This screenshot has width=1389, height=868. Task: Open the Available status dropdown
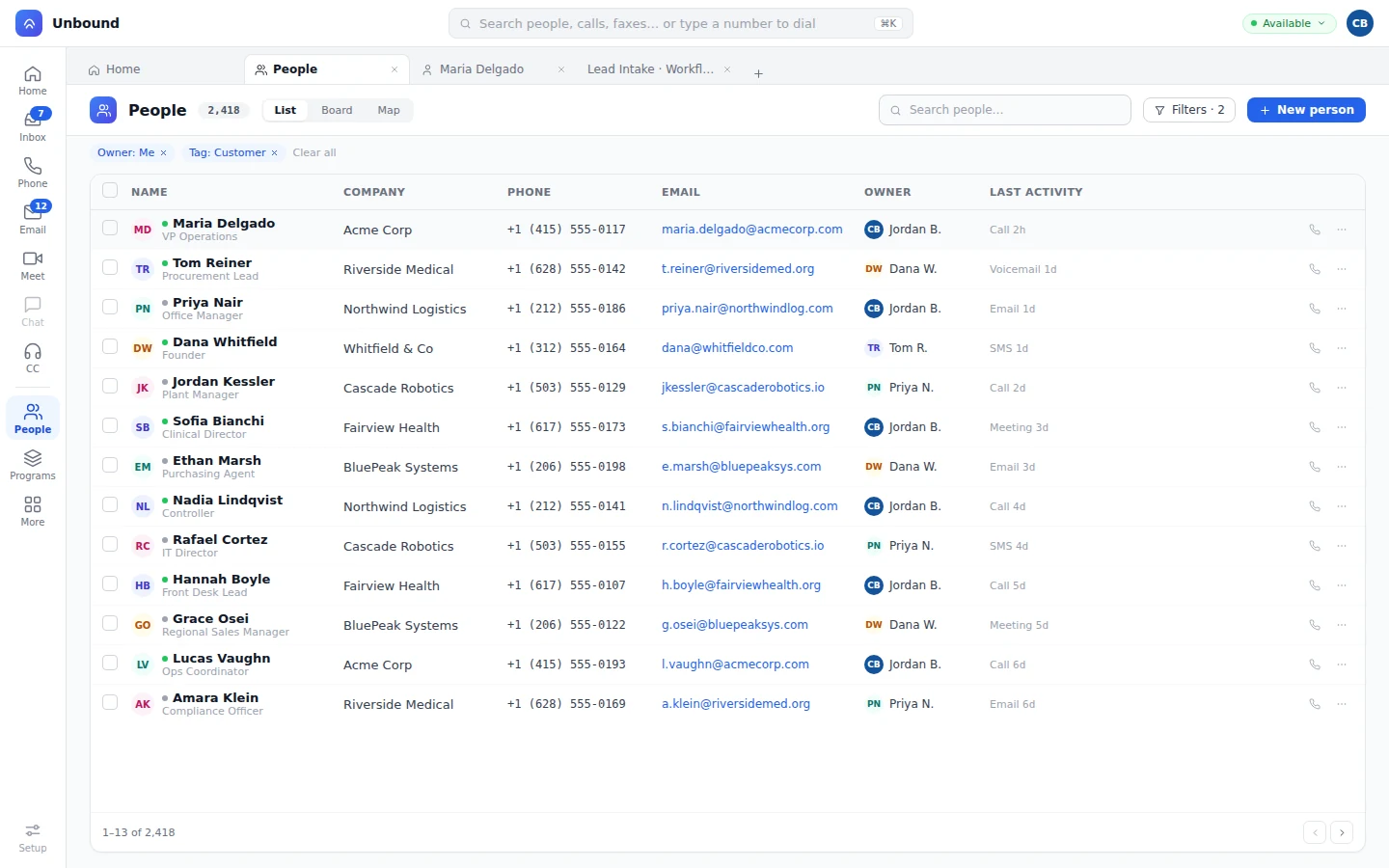tap(1290, 23)
